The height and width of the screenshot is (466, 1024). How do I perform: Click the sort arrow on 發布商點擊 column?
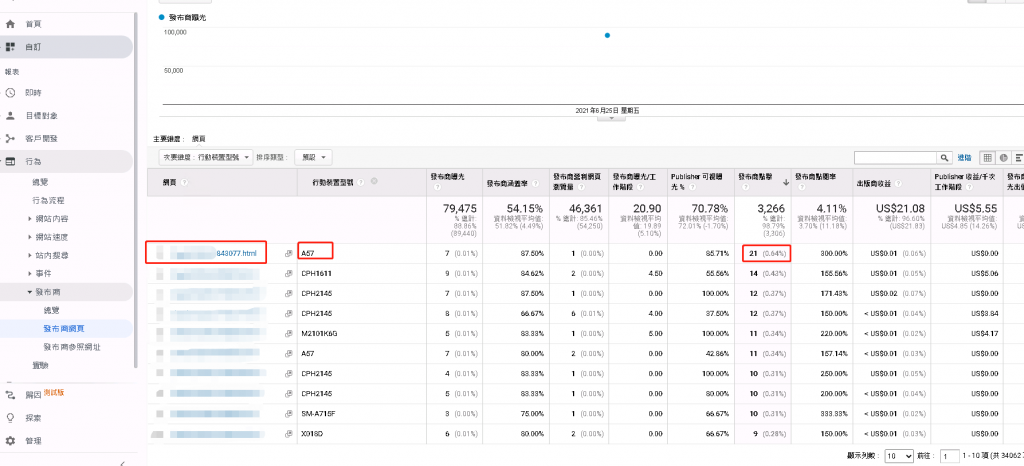click(785, 184)
